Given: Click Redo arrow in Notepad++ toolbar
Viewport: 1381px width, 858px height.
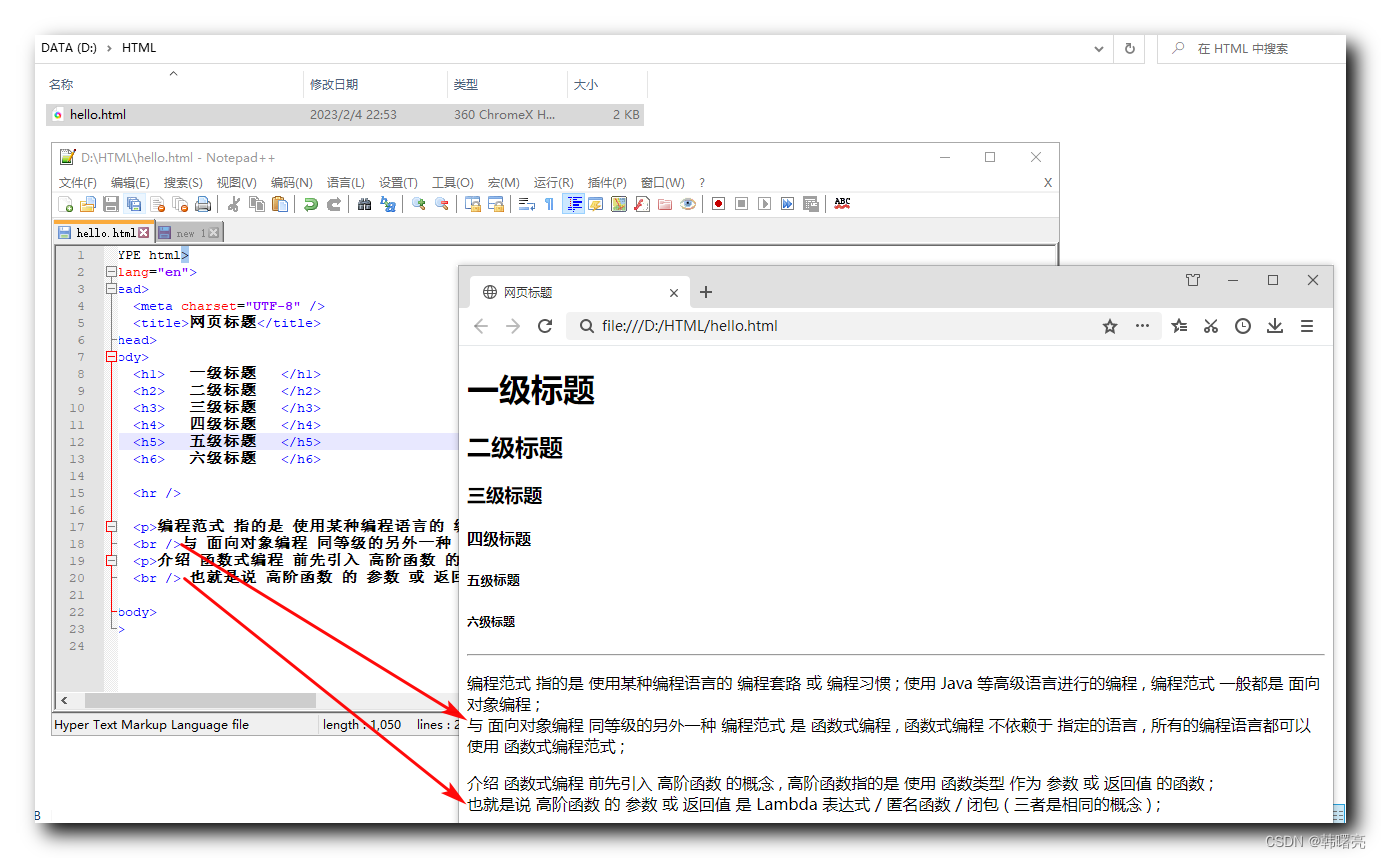Looking at the screenshot, I should click(334, 204).
